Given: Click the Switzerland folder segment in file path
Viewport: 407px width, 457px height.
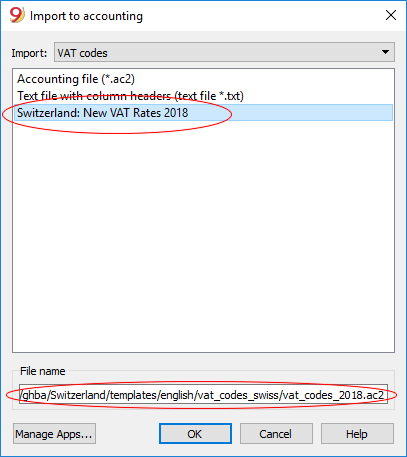Looking at the screenshot, I should (x=78, y=395).
